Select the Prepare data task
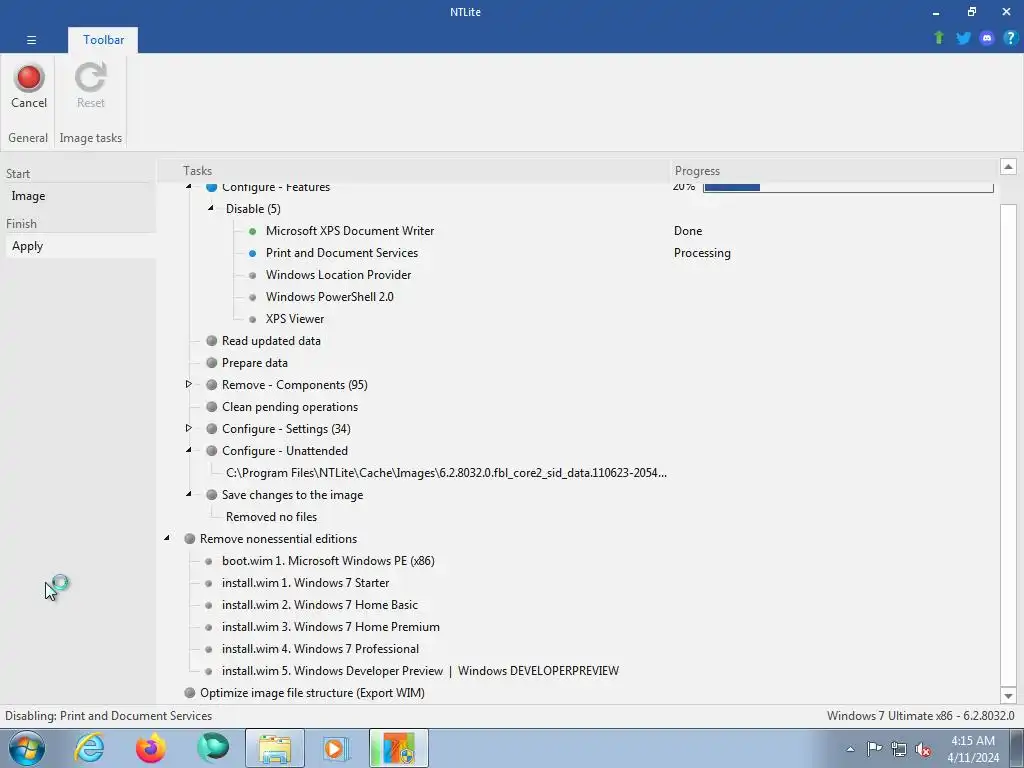The height and width of the screenshot is (768, 1024). point(255,363)
